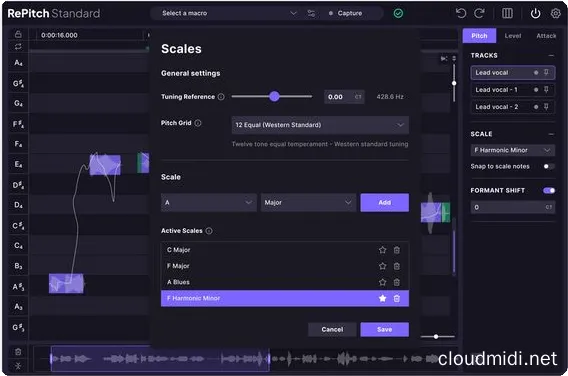Delete F Major scale with trash icon

(x=397, y=266)
